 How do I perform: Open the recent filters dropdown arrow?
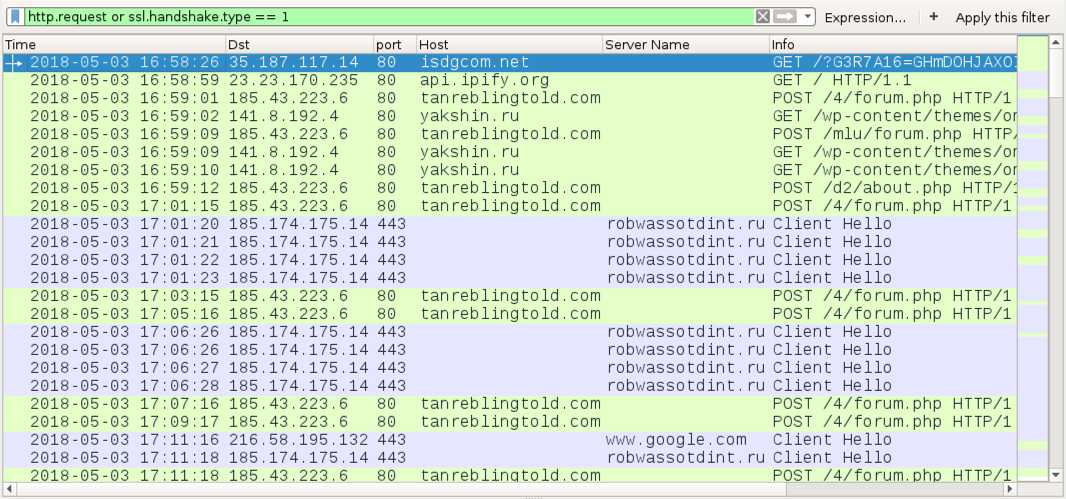807,16
